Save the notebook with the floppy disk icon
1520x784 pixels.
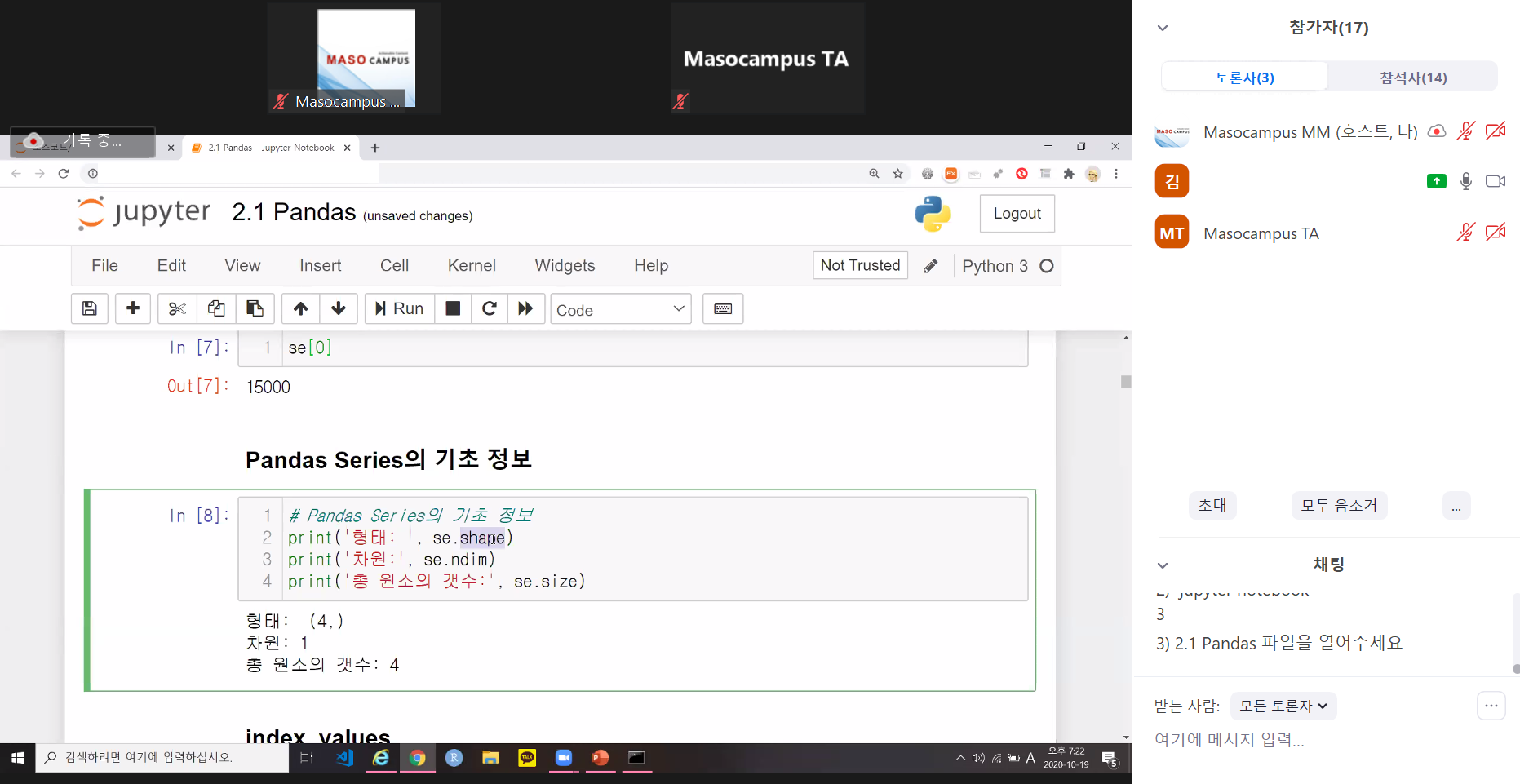90,308
